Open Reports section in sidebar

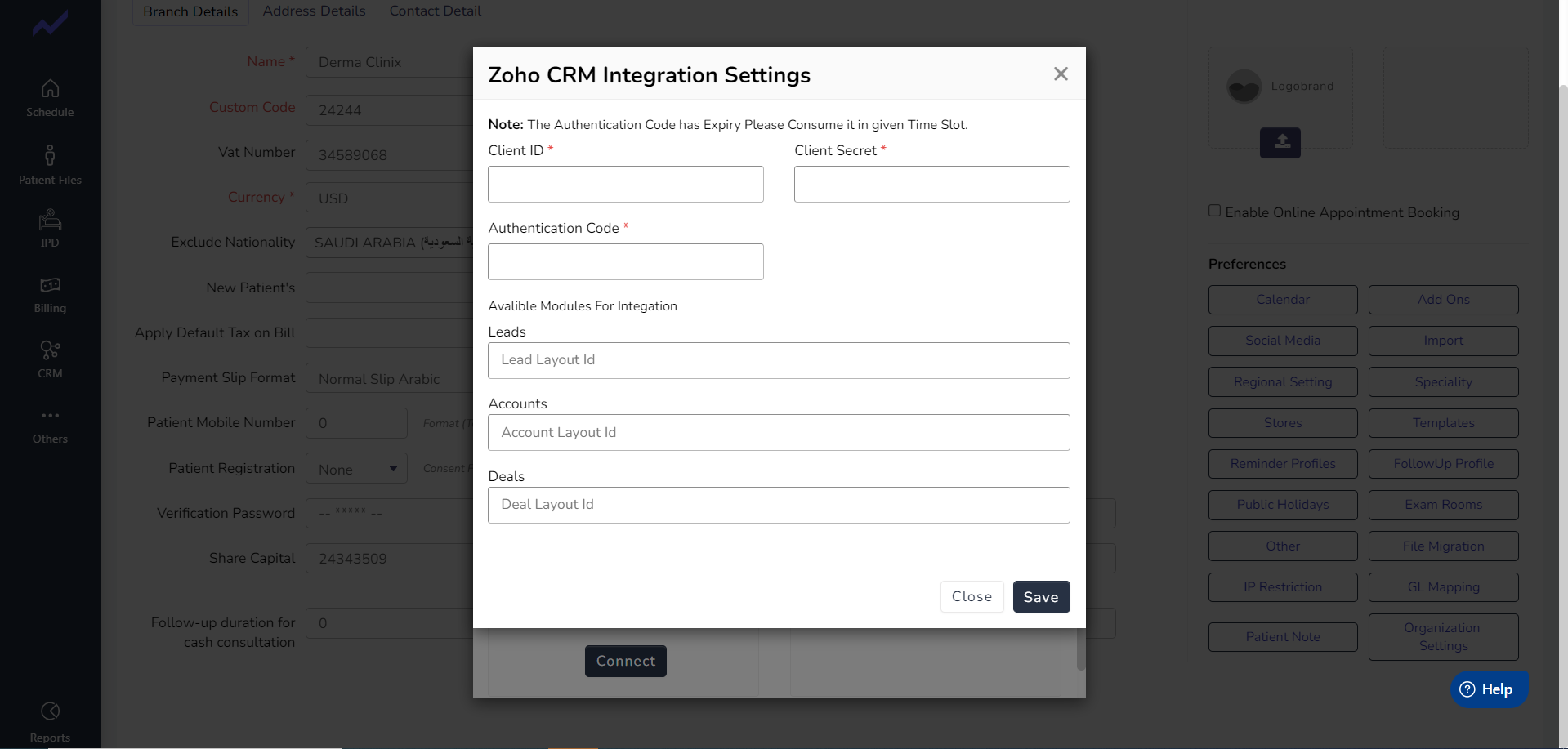pos(50,722)
